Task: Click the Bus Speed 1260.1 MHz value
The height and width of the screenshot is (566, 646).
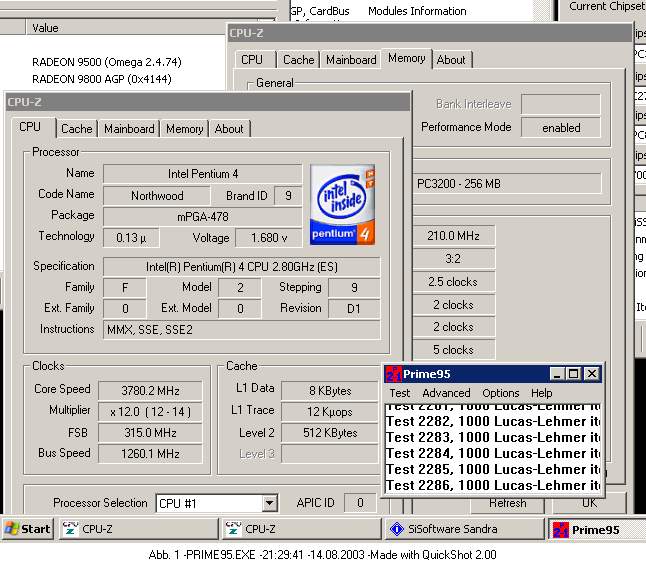Action: [x=150, y=454]
